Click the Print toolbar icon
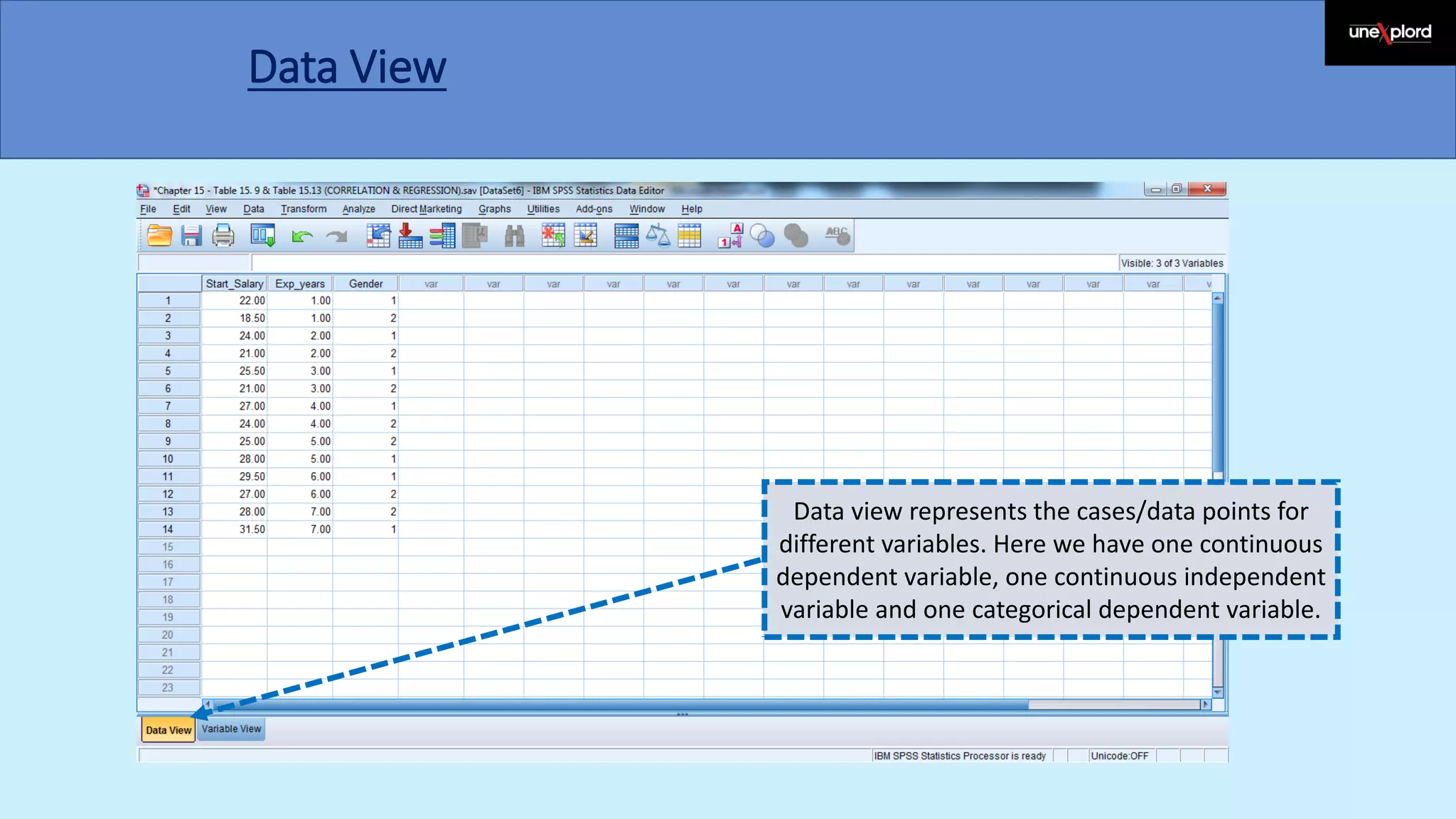The width and height of the screenshot is (1456, 819). point(223,235)
